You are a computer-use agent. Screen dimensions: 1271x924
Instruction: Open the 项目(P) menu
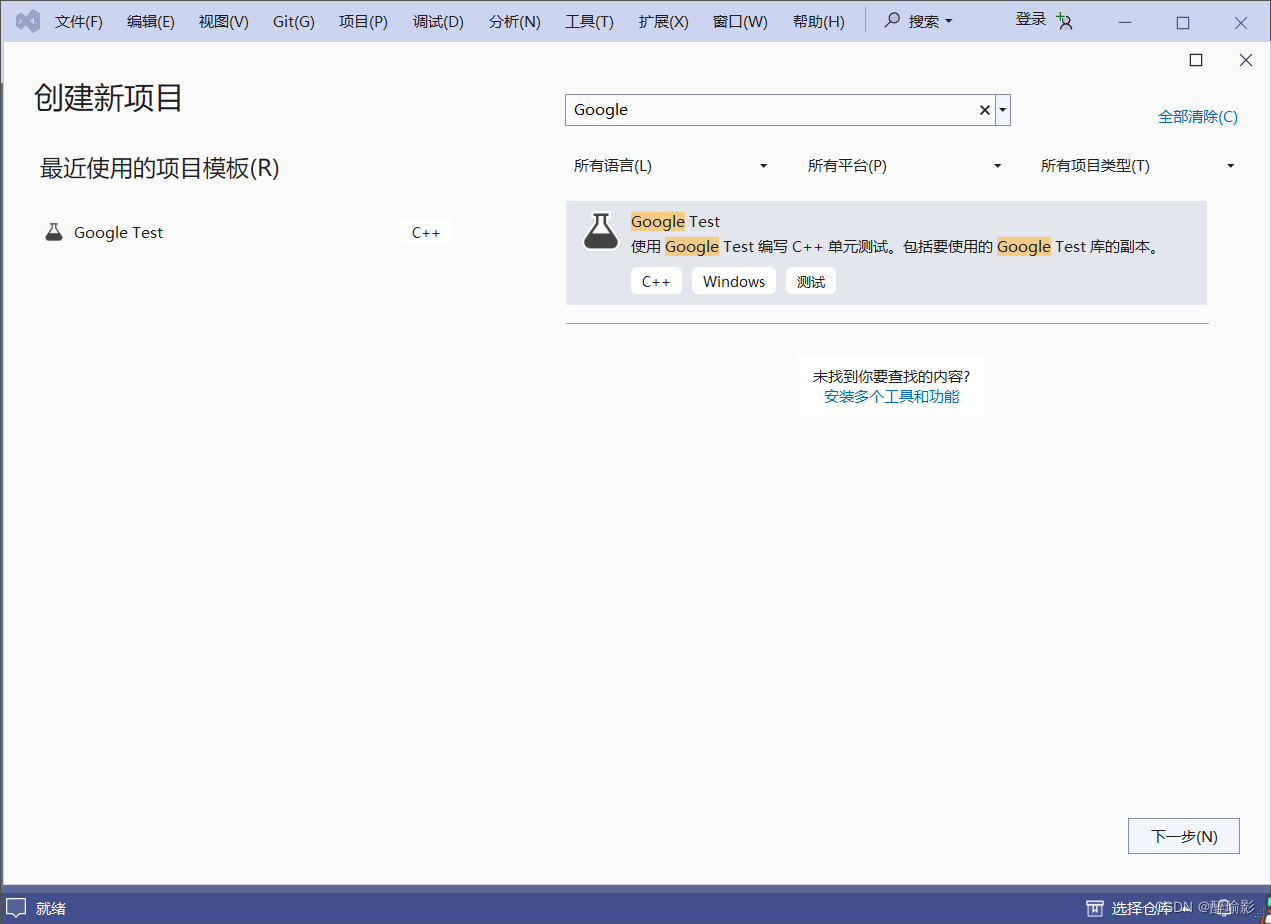click(x=364, y=22)
